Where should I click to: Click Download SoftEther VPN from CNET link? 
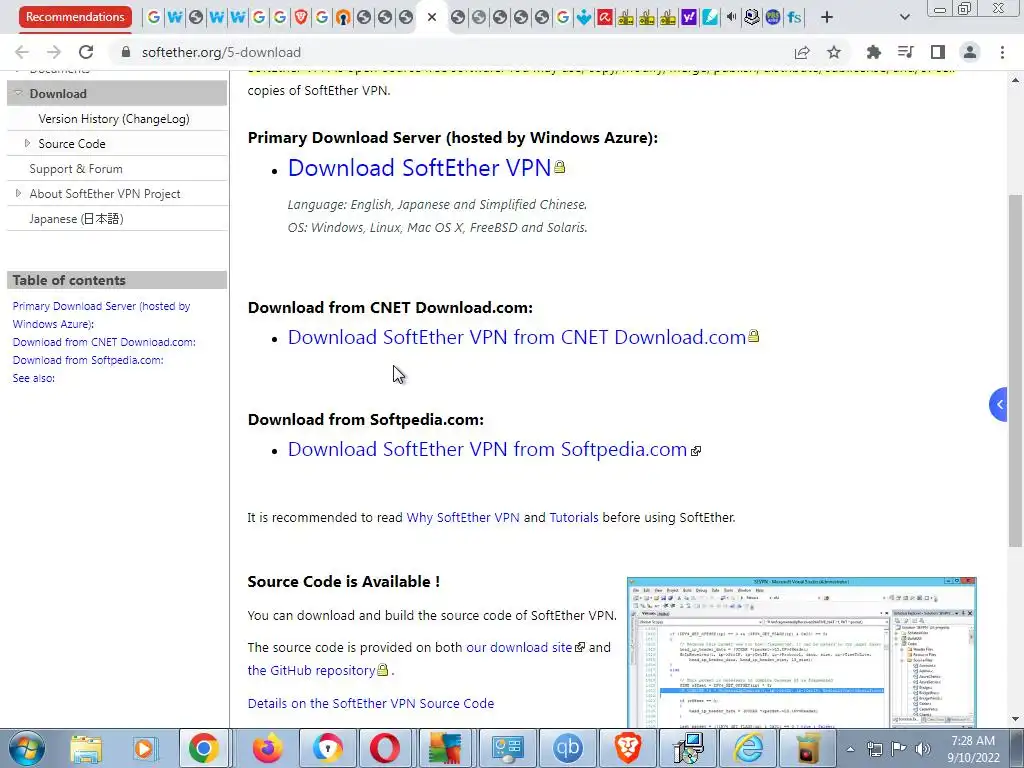point(517,337)
